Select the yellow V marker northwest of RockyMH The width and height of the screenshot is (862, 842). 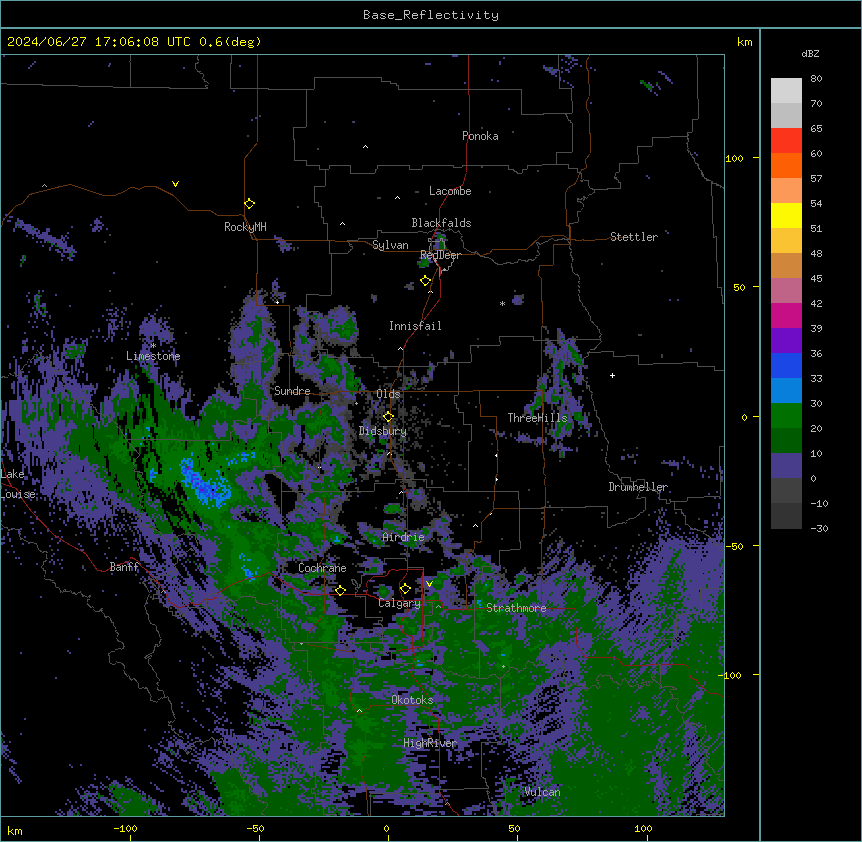tap(175, 184)
